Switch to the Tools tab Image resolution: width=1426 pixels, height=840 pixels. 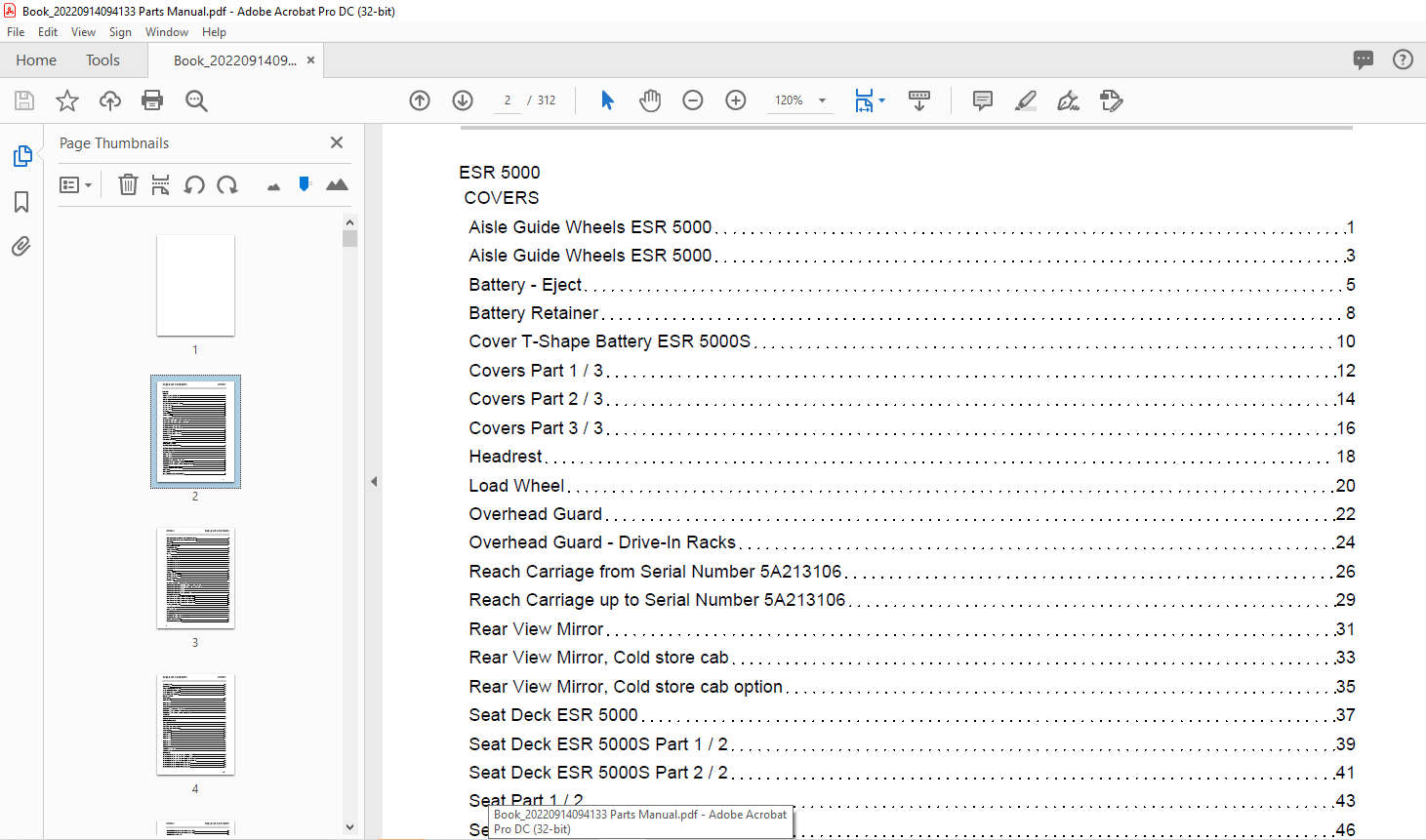pos(102,60)
